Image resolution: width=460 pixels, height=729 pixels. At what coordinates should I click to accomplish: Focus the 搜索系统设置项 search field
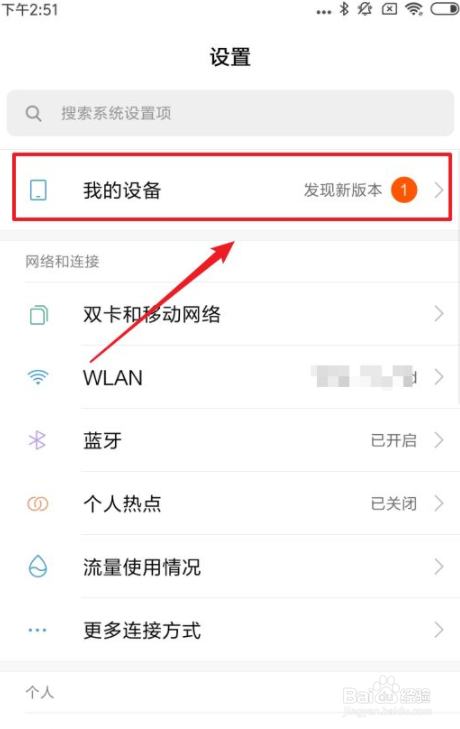(230, 113)
